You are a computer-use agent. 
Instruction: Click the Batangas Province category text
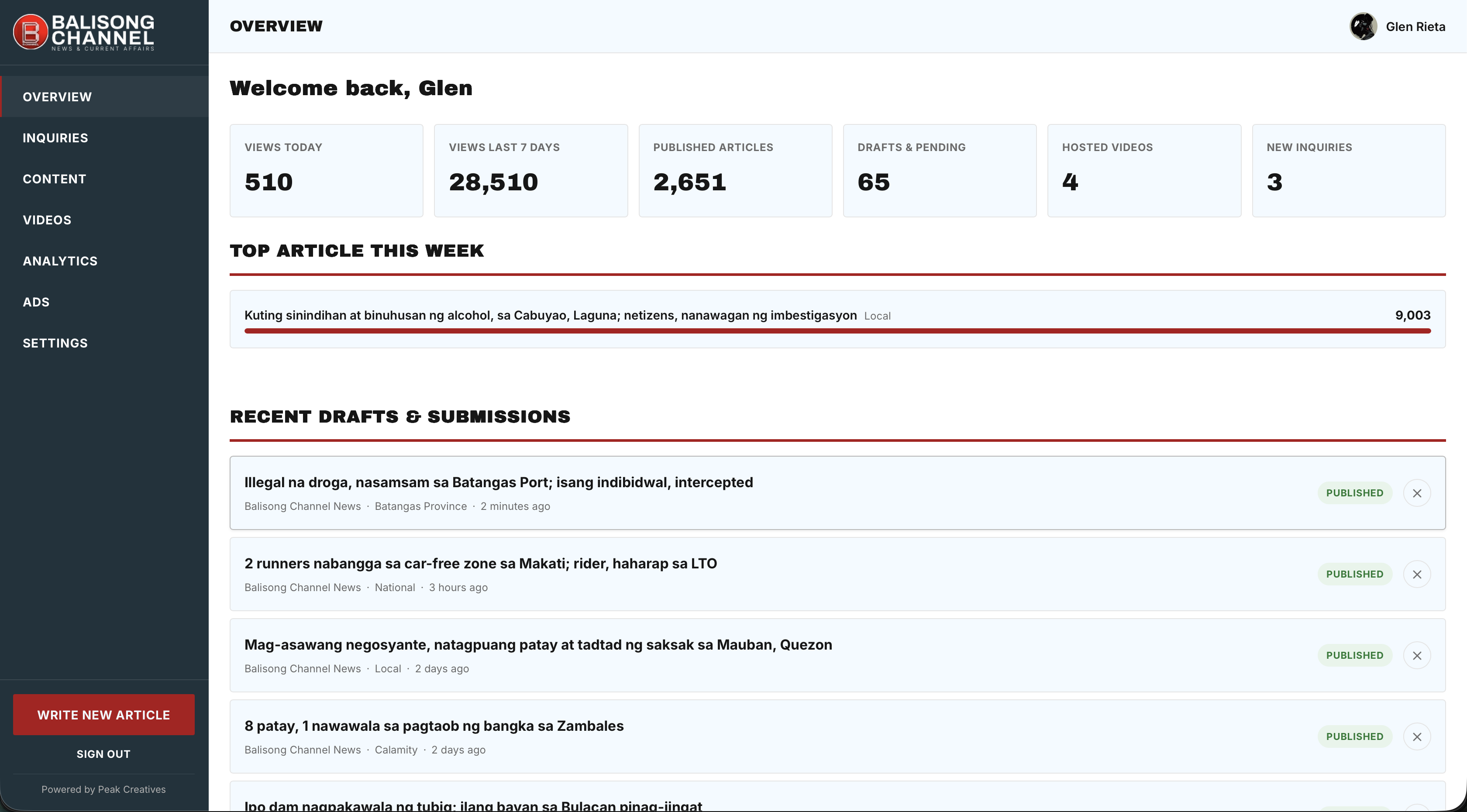coord(420,506)
